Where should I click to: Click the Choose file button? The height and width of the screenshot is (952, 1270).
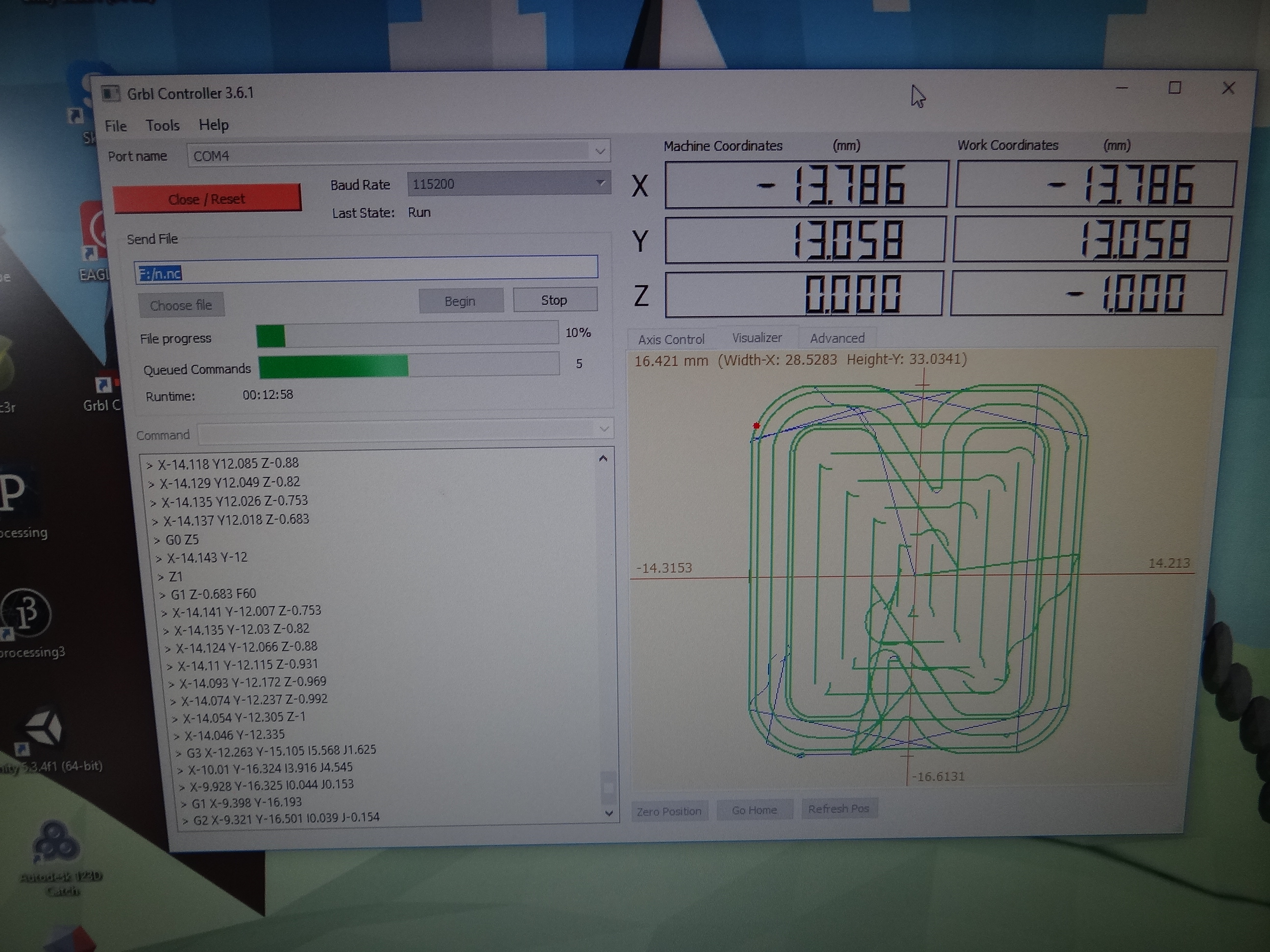181,305
